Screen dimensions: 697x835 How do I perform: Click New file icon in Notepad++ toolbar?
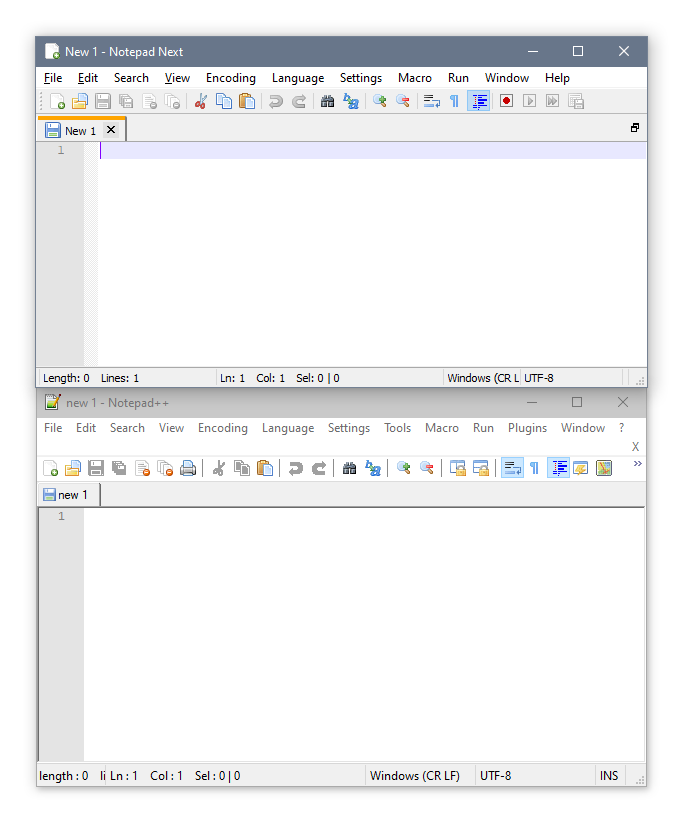(x=51, y=468)
